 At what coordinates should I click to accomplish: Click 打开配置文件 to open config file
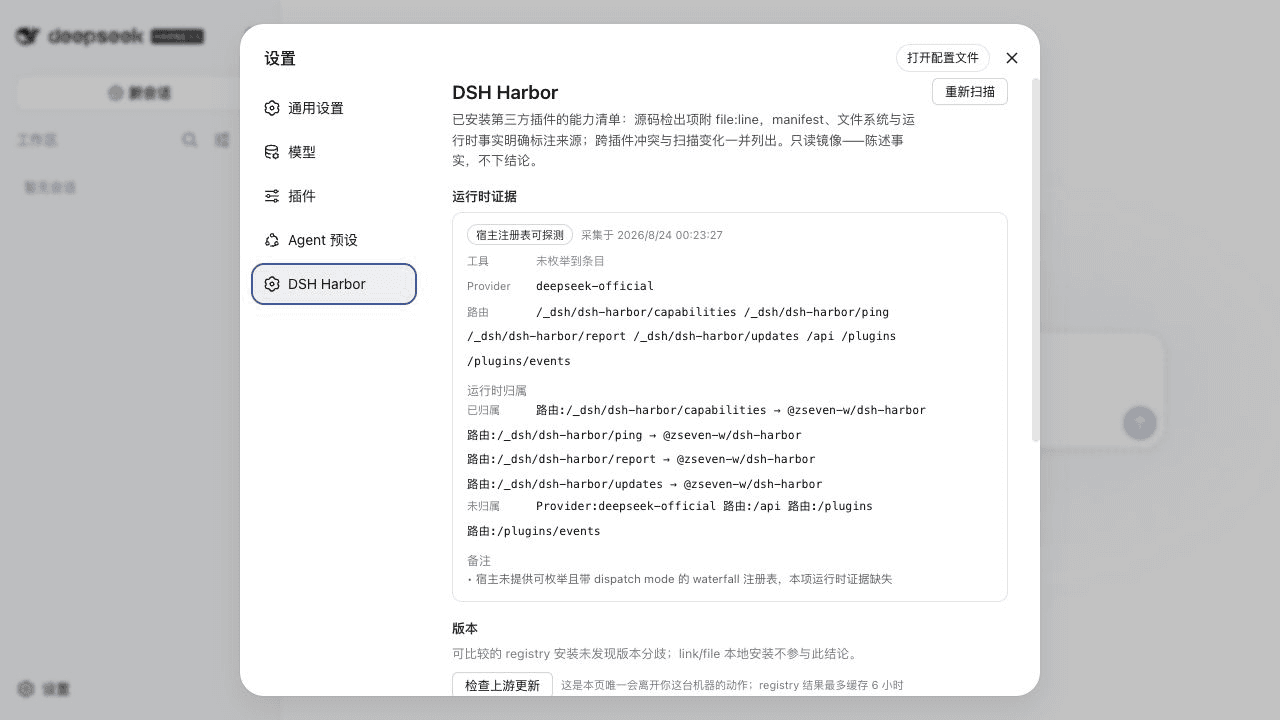942,58
